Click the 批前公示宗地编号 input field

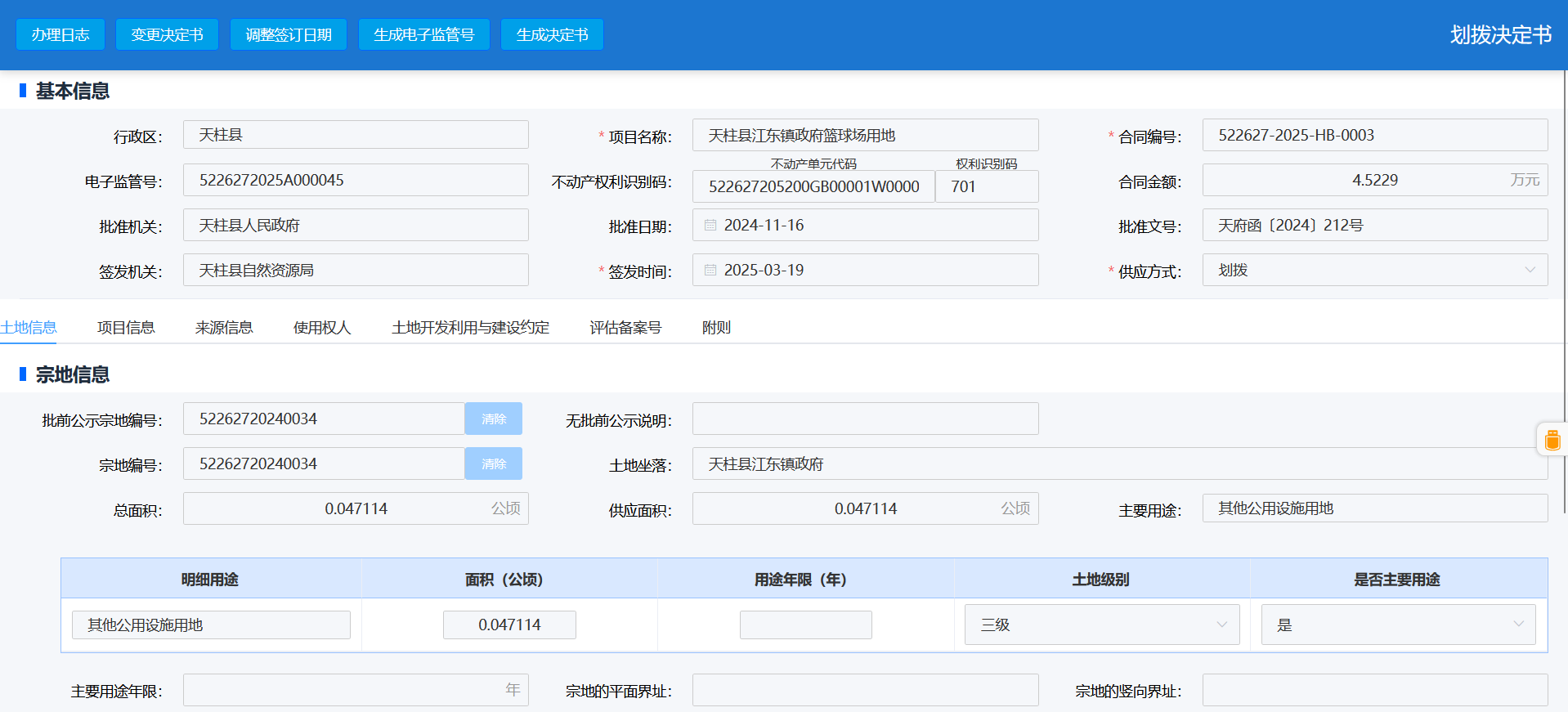[x=324, y=419]
